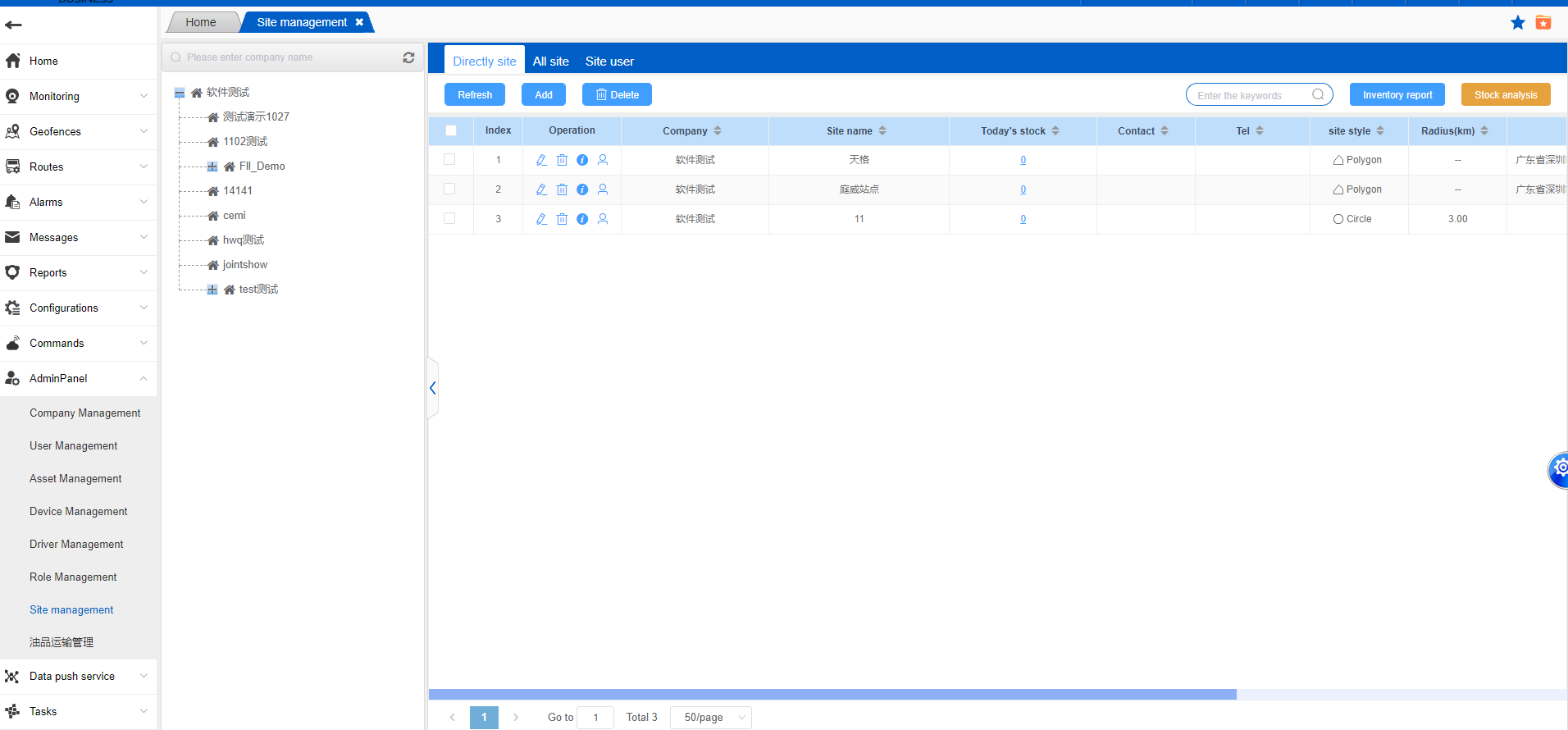Click the trash icon in row 2

562,189
